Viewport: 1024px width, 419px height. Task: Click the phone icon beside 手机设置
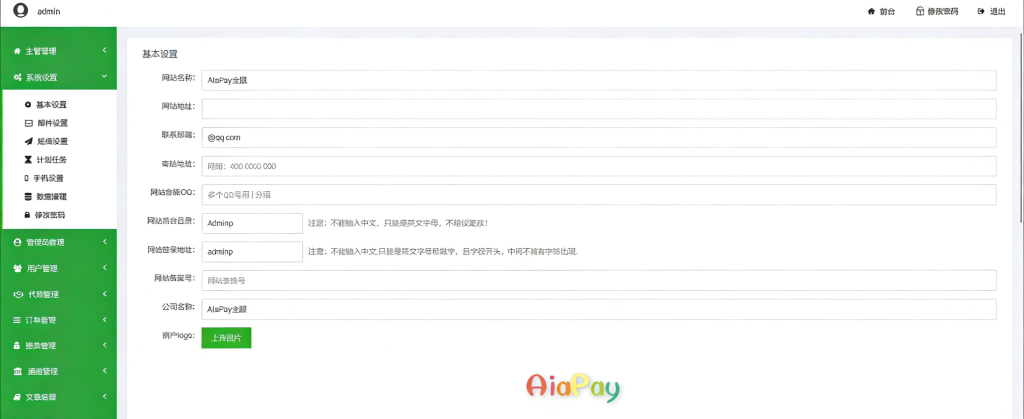27,178
